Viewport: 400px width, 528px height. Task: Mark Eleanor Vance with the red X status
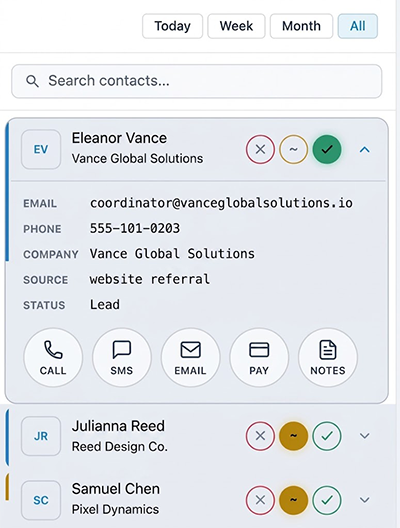[260, 149]
